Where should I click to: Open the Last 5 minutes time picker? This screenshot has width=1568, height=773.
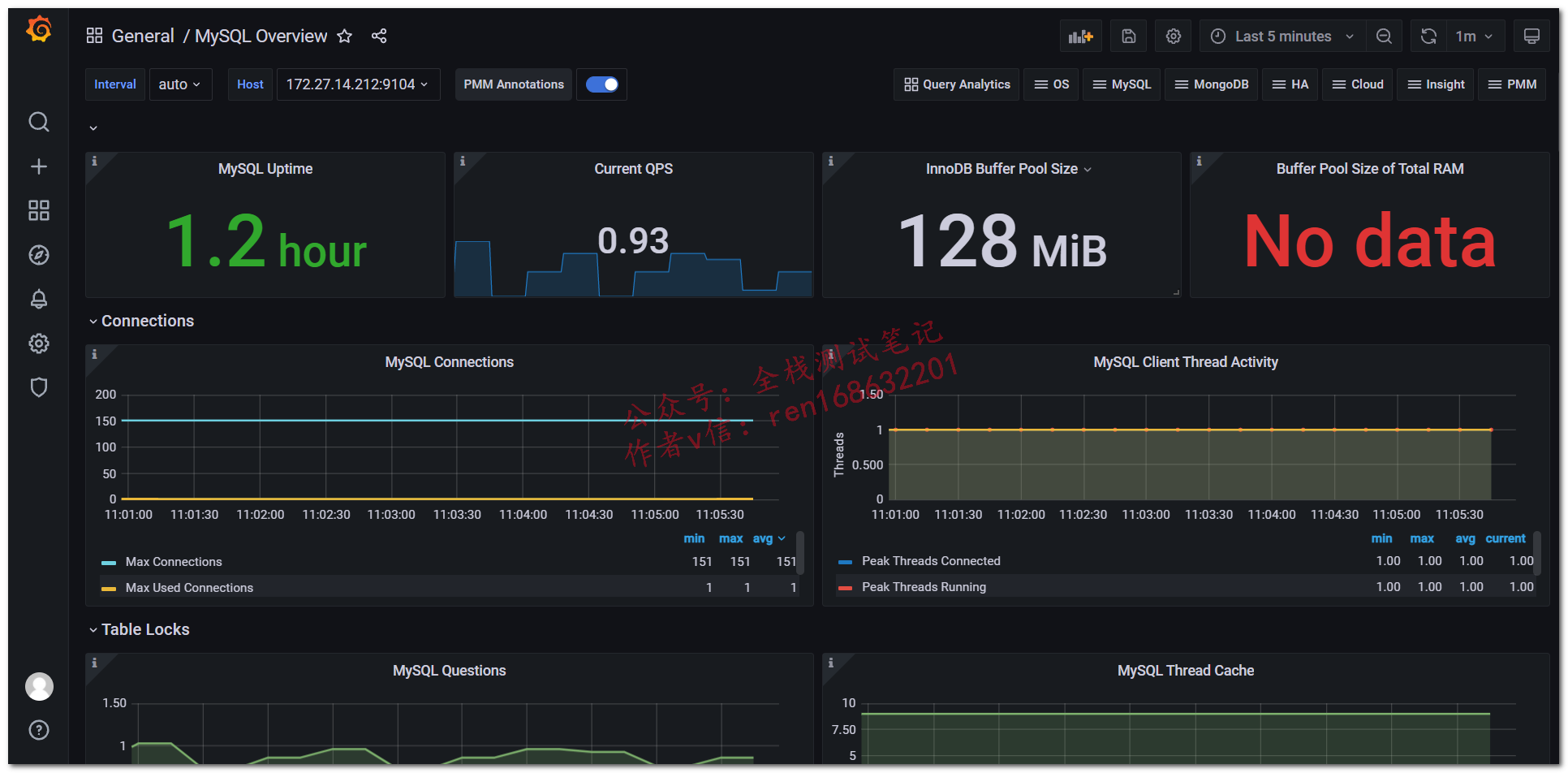click(x=1282, y=36)
